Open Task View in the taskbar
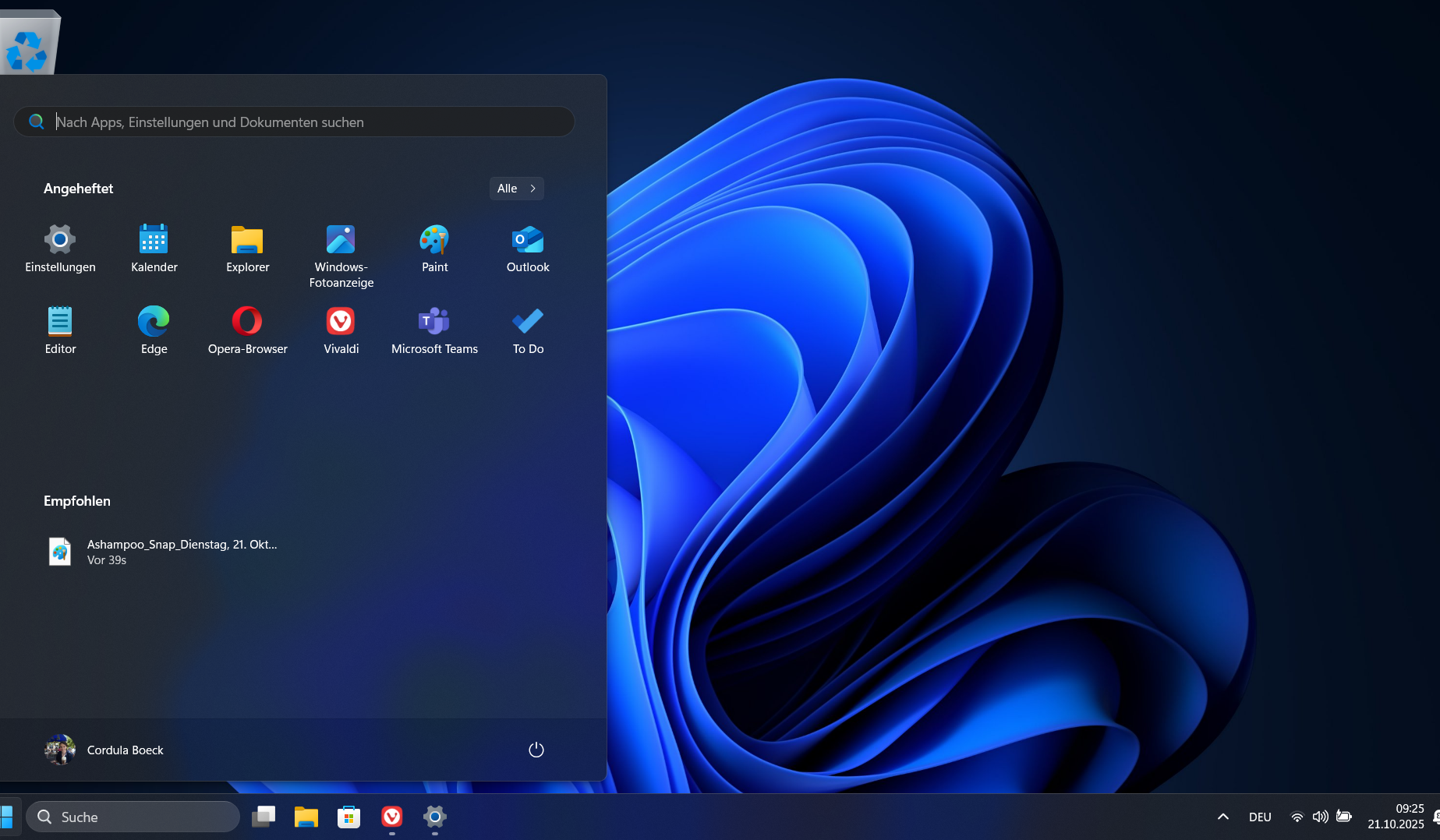 pos(264,817)
